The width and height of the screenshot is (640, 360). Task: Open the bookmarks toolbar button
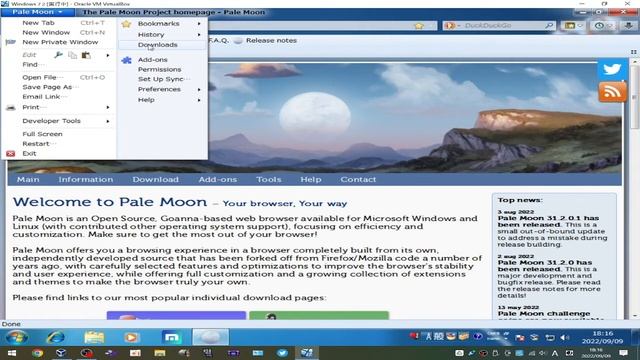pos(570,26)
